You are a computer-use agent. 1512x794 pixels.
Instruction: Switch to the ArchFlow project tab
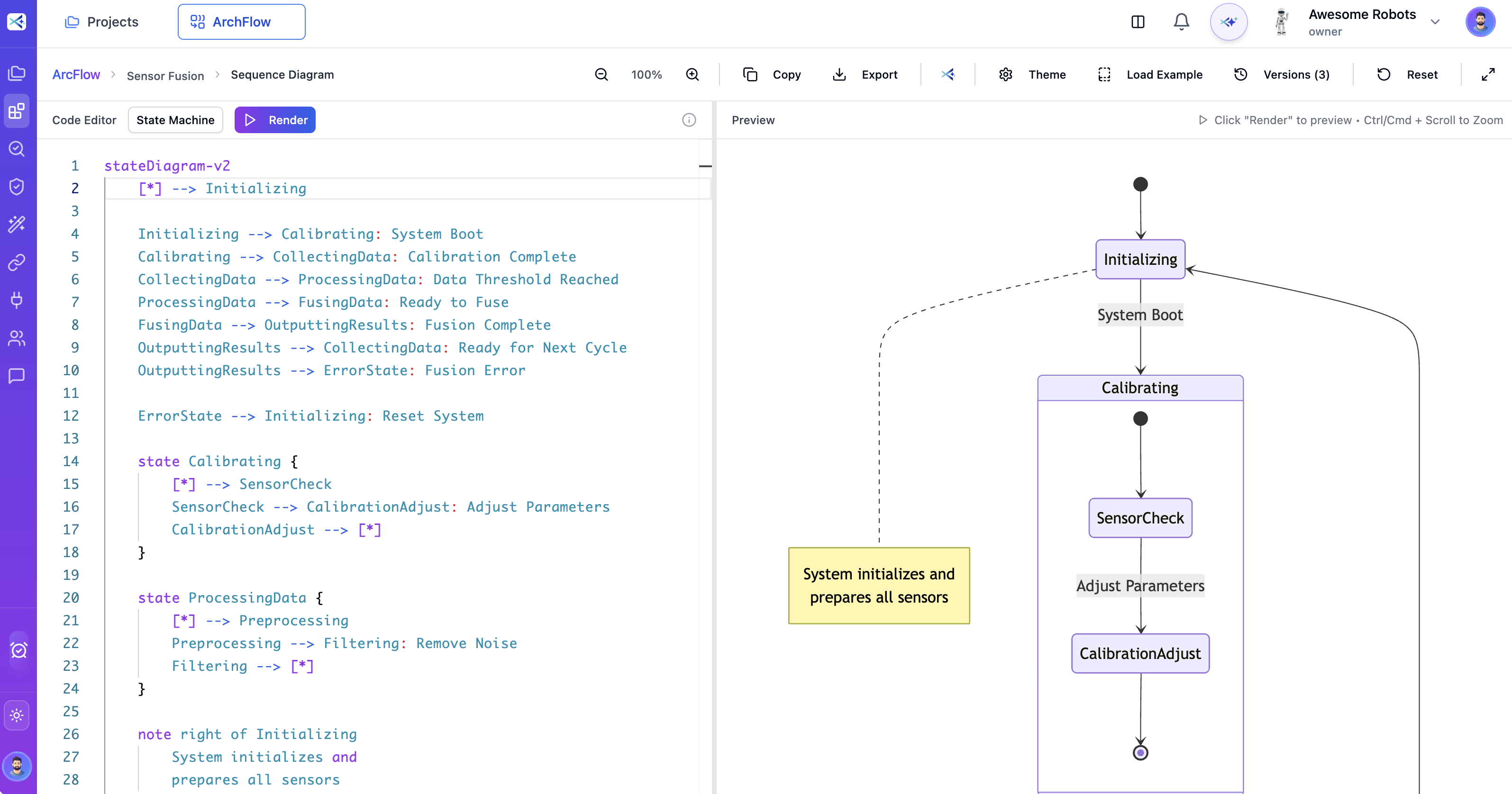pyautogui.click(x=241, y=22)
